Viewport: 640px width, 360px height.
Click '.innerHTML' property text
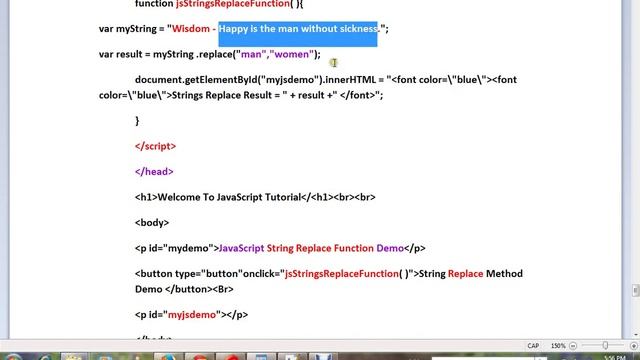point(349,80)
